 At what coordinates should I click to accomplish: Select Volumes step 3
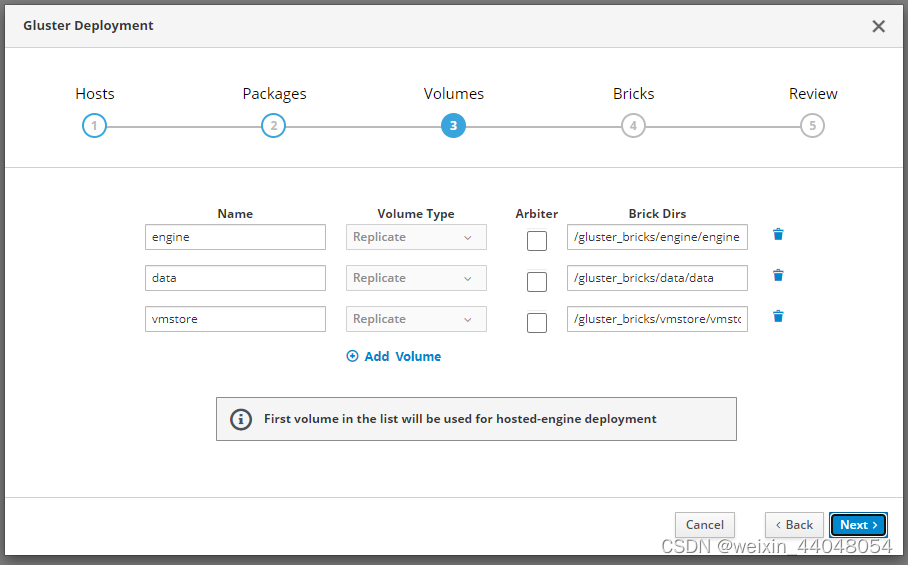pos(453,126)
